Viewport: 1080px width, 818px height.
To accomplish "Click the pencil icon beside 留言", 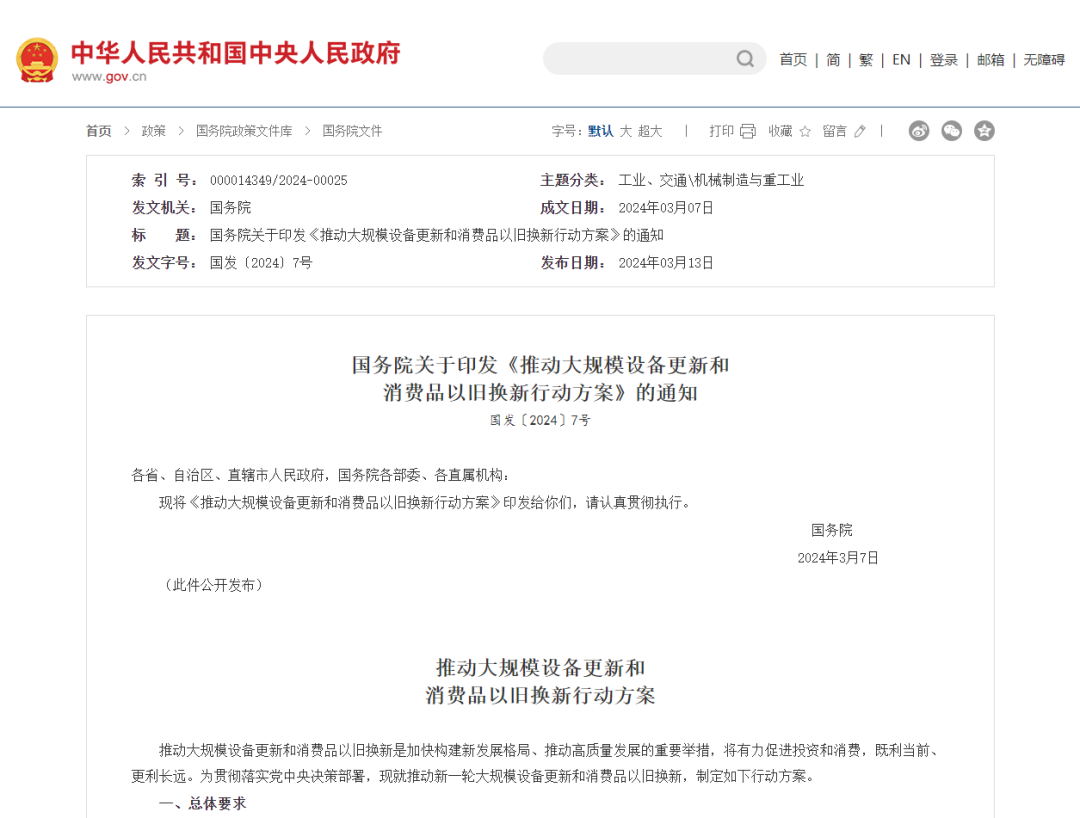I will tap(860, 131).
